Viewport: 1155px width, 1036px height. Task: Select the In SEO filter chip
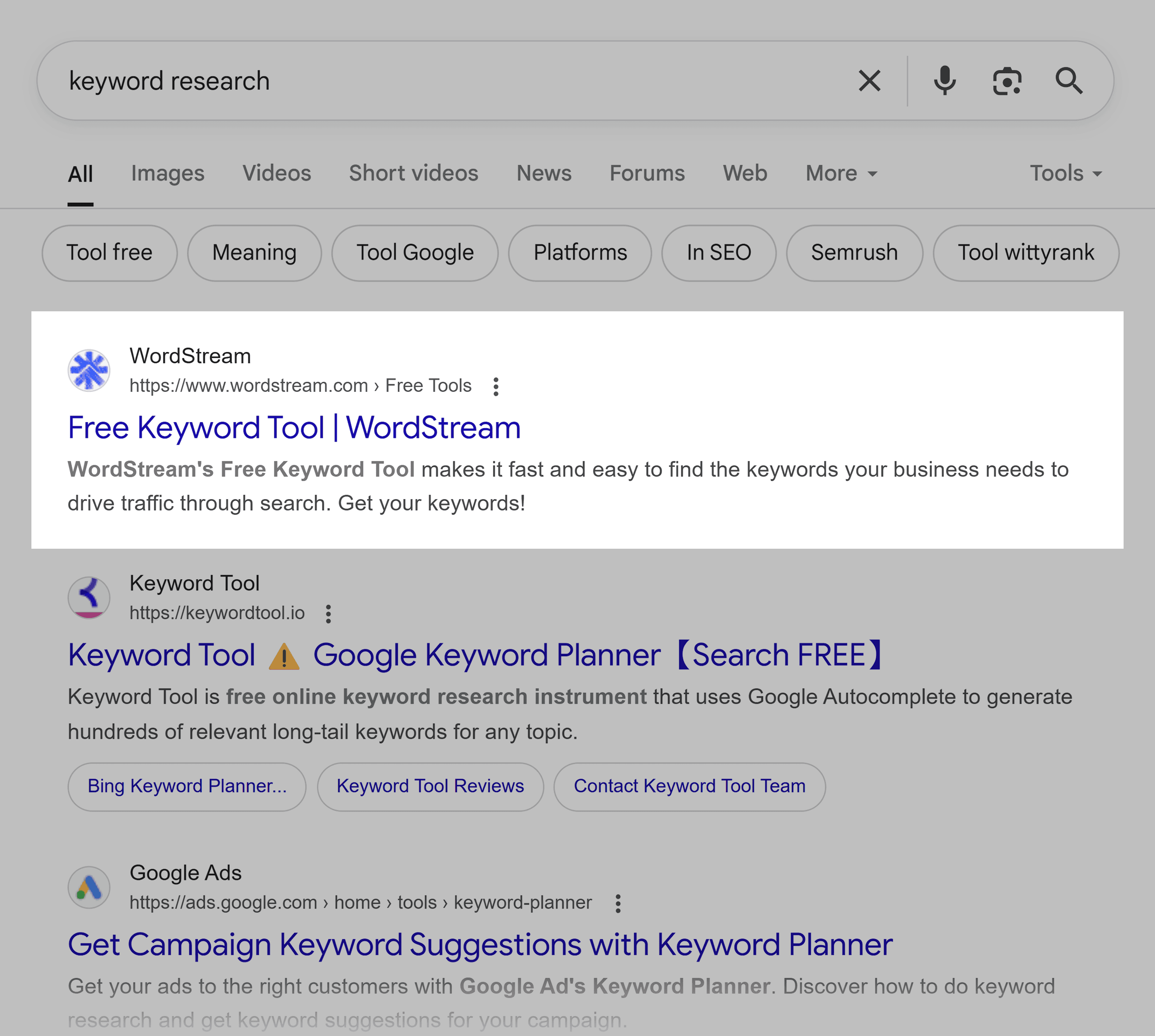click(718, 253)
